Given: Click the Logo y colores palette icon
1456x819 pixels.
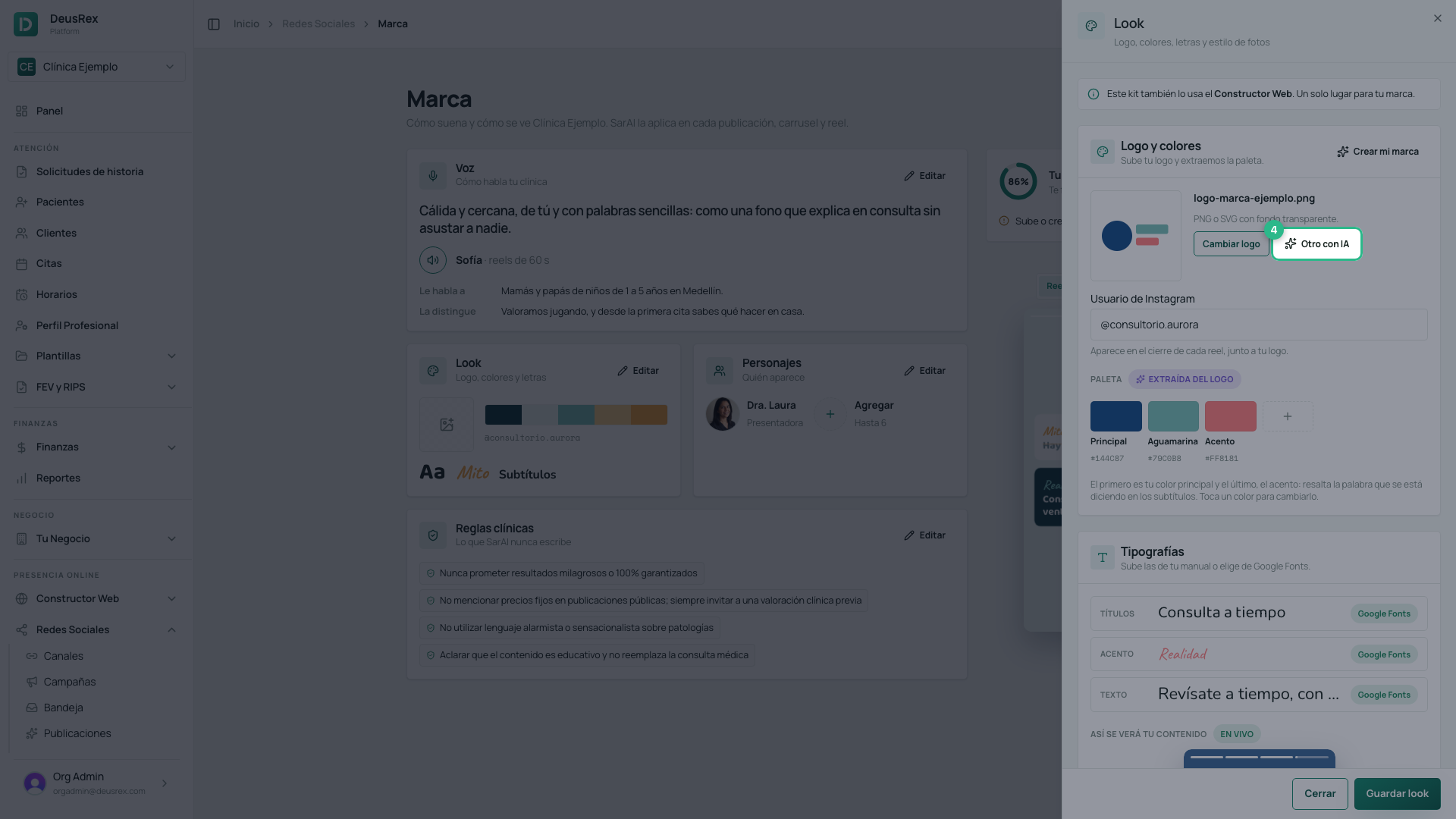Looking at the screenshot, I should [1103, 152].
